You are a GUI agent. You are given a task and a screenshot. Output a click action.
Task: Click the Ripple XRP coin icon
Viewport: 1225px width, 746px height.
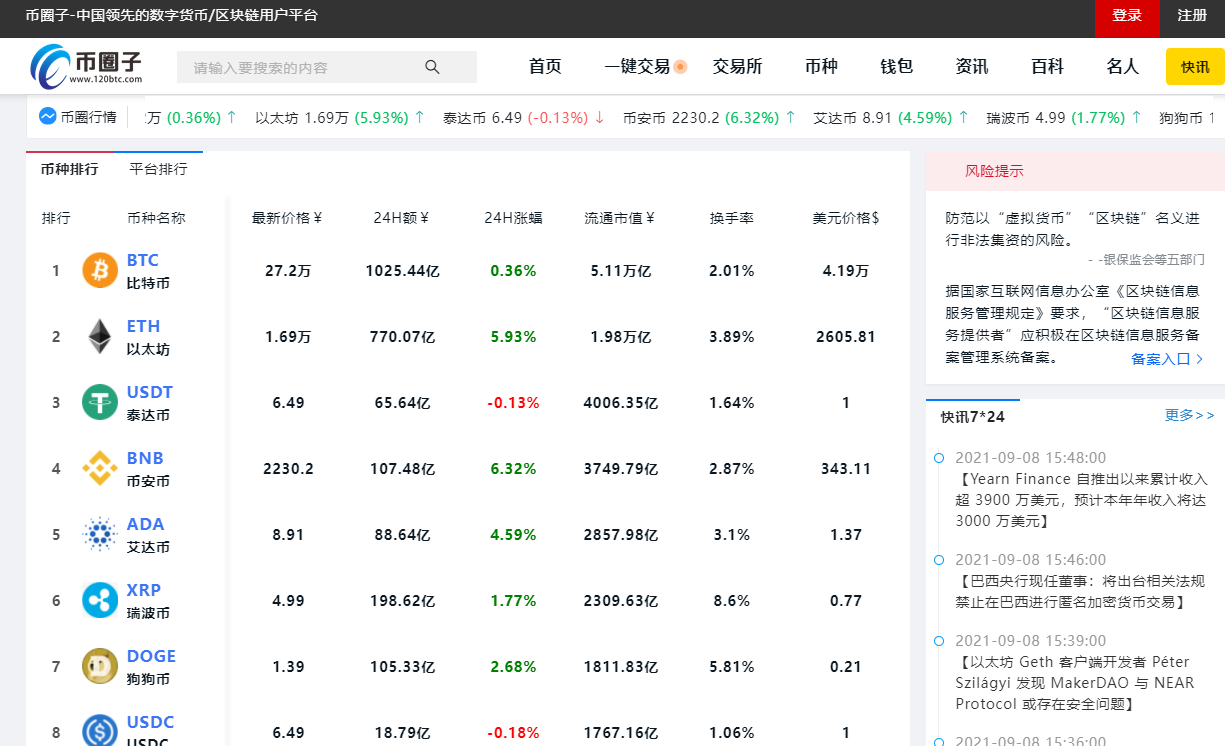(100, 600)
